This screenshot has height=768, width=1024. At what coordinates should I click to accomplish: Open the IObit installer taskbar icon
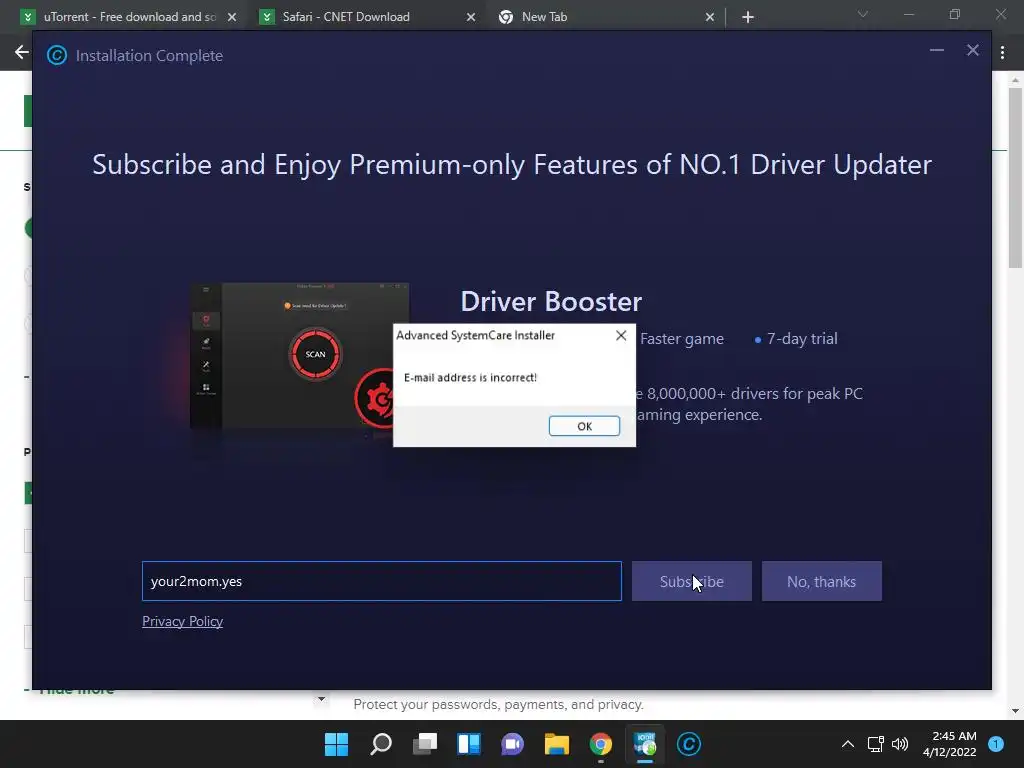point(645,744)
